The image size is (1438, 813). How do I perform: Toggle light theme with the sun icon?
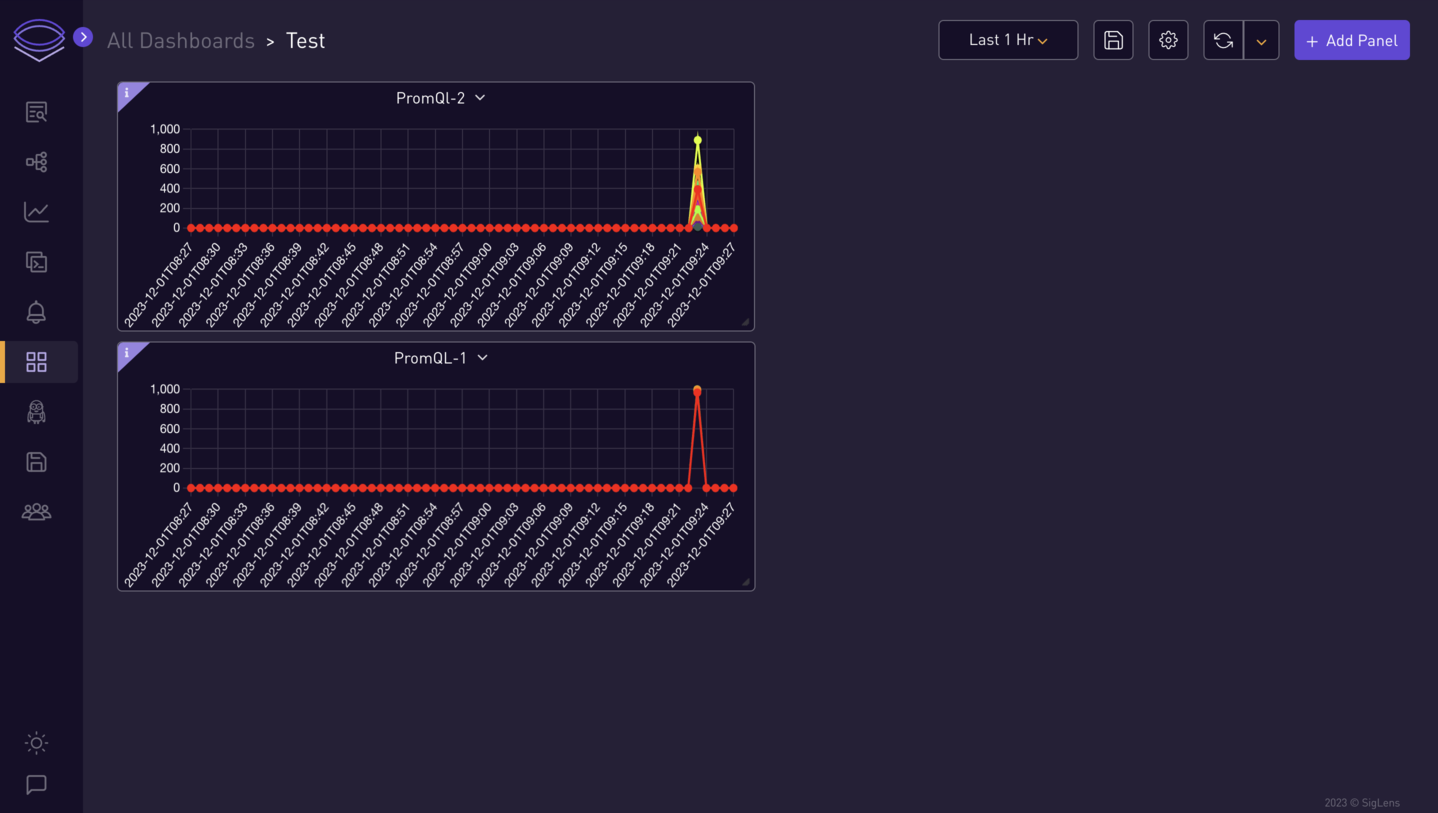click(x=36, y=743)
